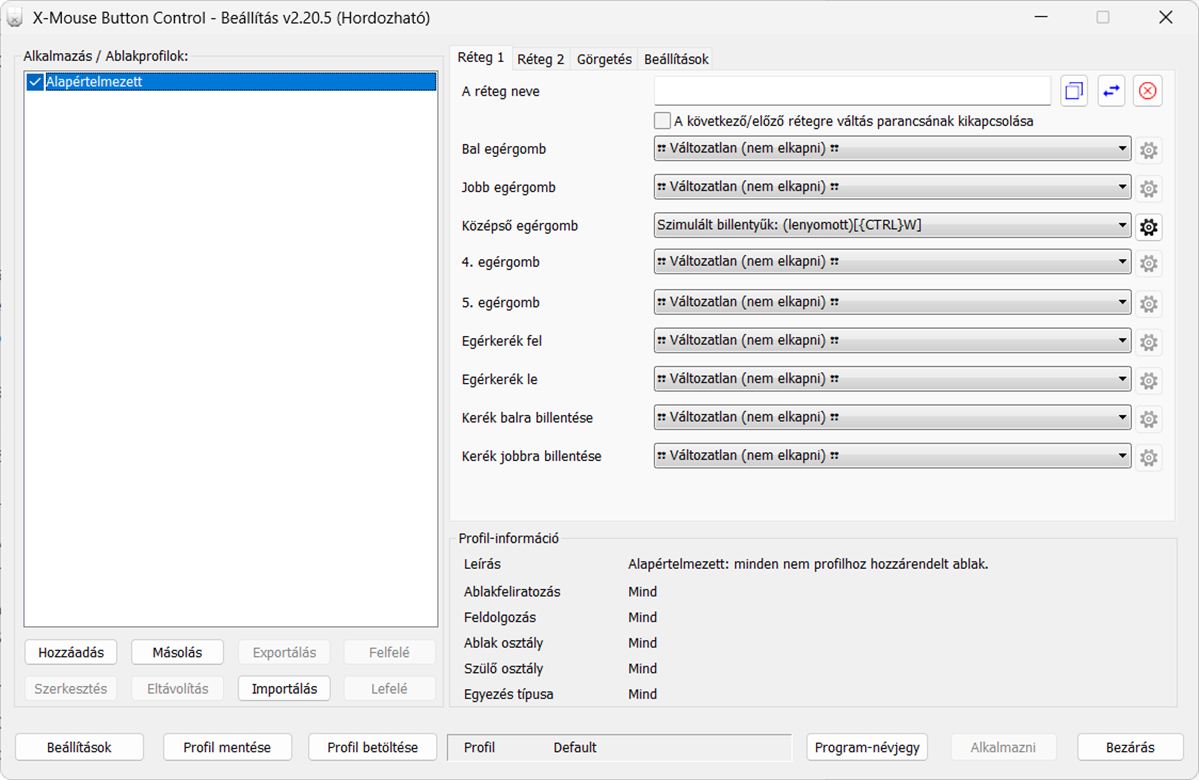
Task: Click gear icon beside Kerék jobbra billentése
Action: click(x=1148, y=457)
